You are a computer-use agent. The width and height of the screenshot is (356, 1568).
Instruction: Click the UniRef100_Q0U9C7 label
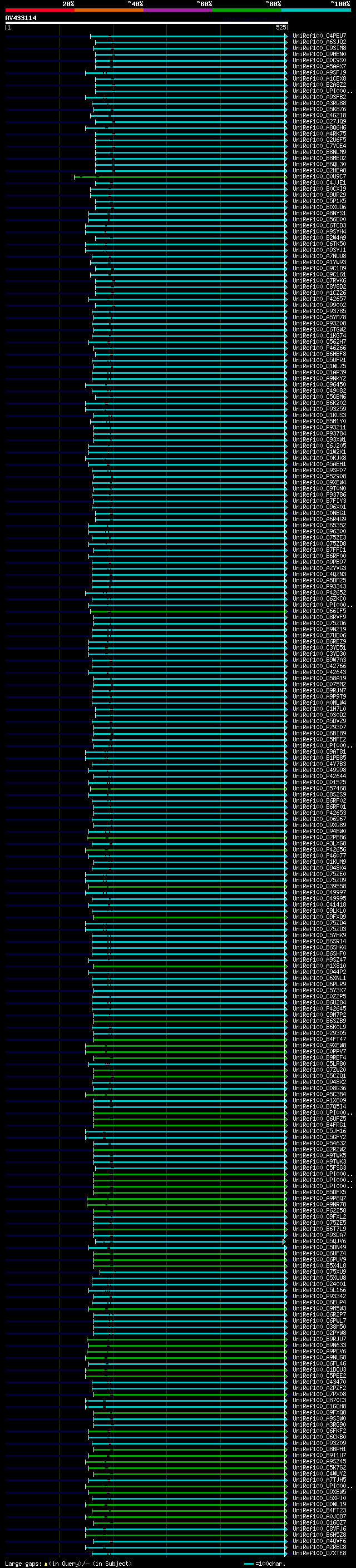click(x=319, y=176)
